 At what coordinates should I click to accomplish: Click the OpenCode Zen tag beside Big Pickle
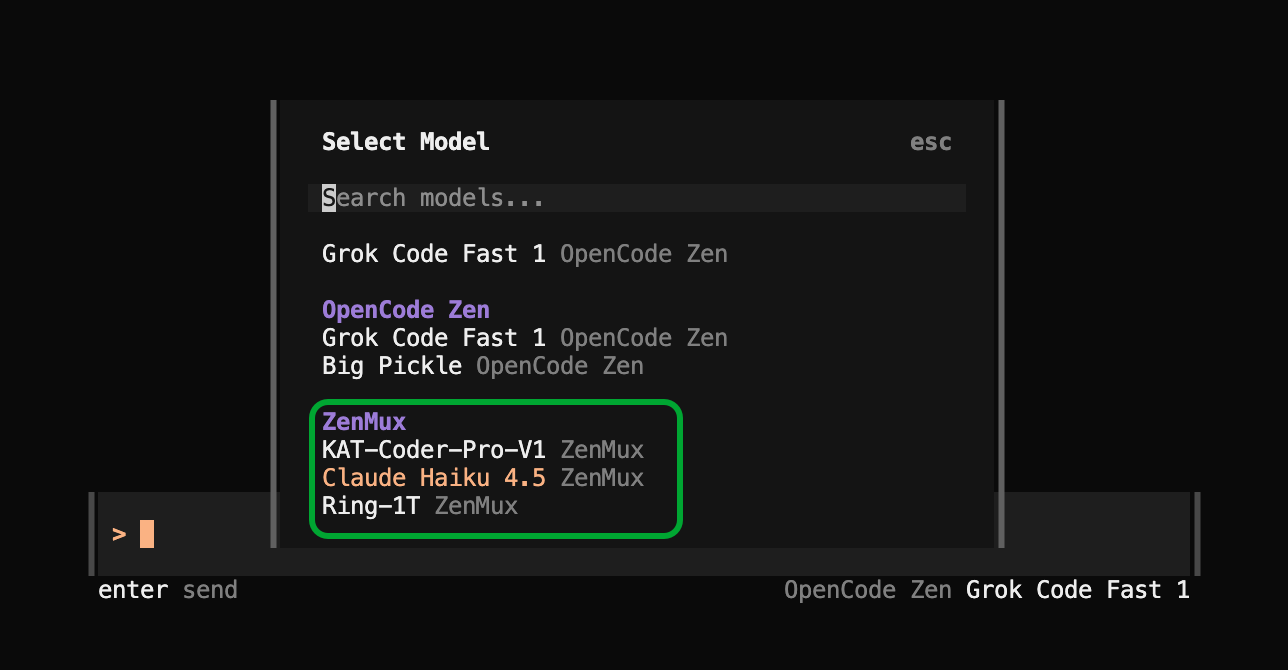(559, 366)
